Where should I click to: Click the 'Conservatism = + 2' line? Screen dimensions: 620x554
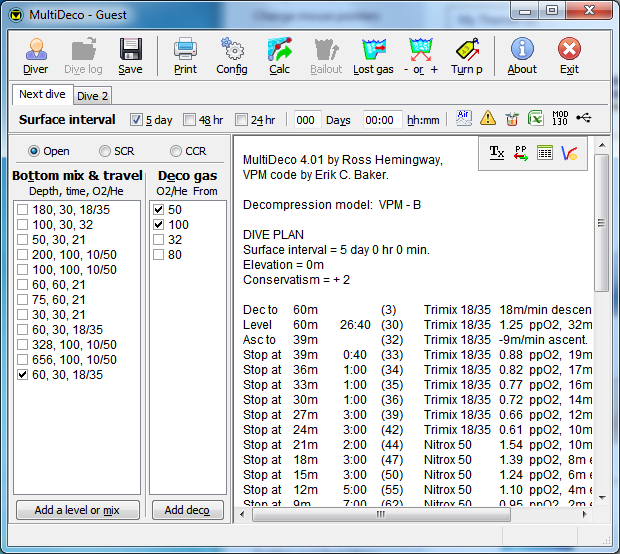click(x=296, y=280)
